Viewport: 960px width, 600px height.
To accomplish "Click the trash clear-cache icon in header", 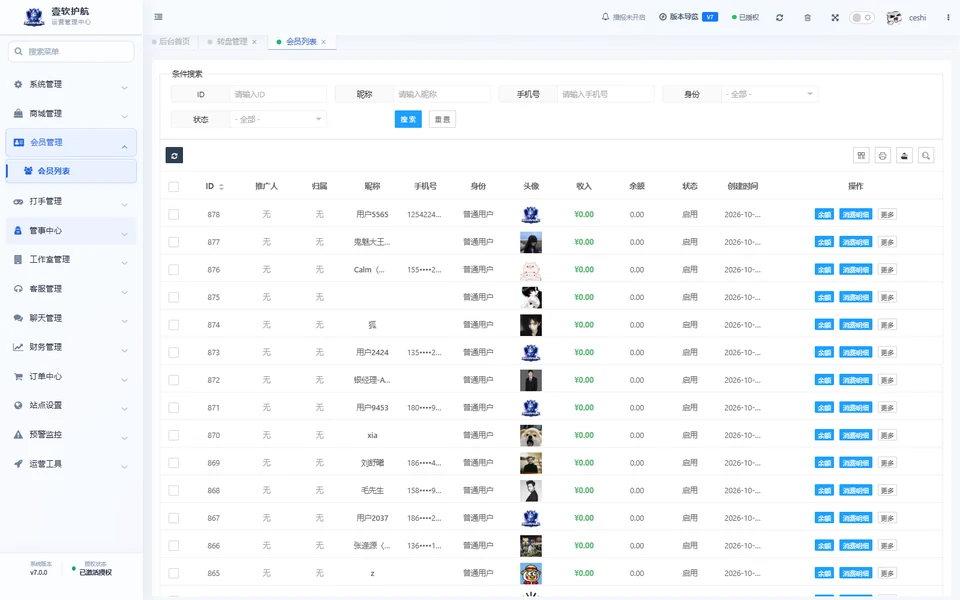I will [x=808, y=18].
